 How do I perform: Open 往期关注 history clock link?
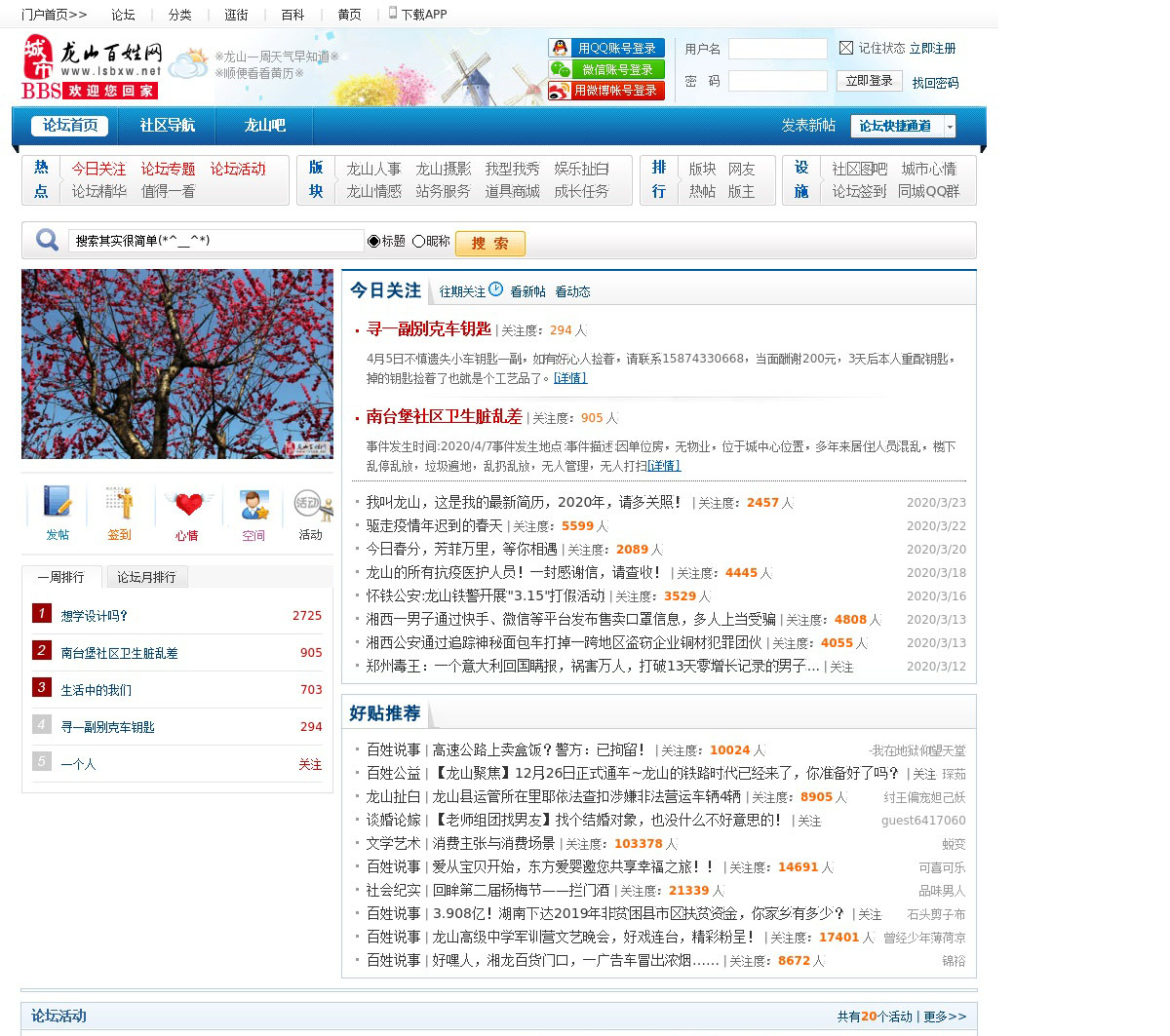[495, 289]
